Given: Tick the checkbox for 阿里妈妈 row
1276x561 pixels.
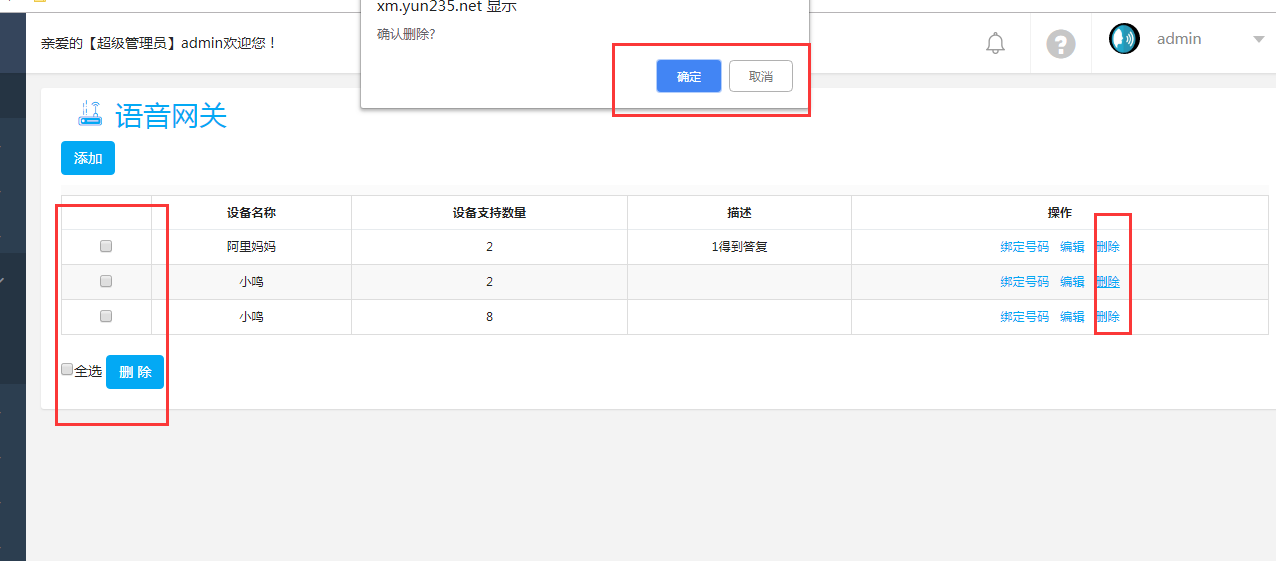Looking at the screenshot, I should [x=106, y=246].
